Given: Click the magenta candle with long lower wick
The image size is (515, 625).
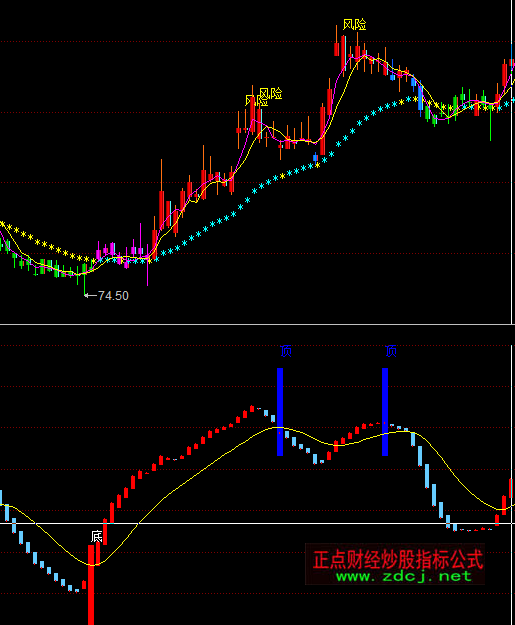Looking at the screenshot, I should [147, 263].
